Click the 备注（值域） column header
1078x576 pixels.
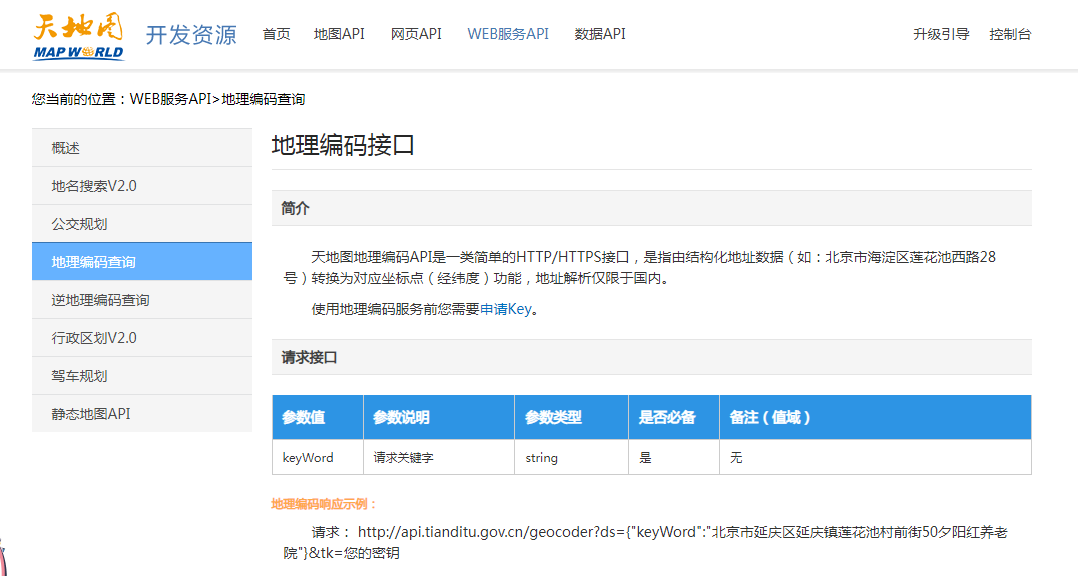coord(875,417)
